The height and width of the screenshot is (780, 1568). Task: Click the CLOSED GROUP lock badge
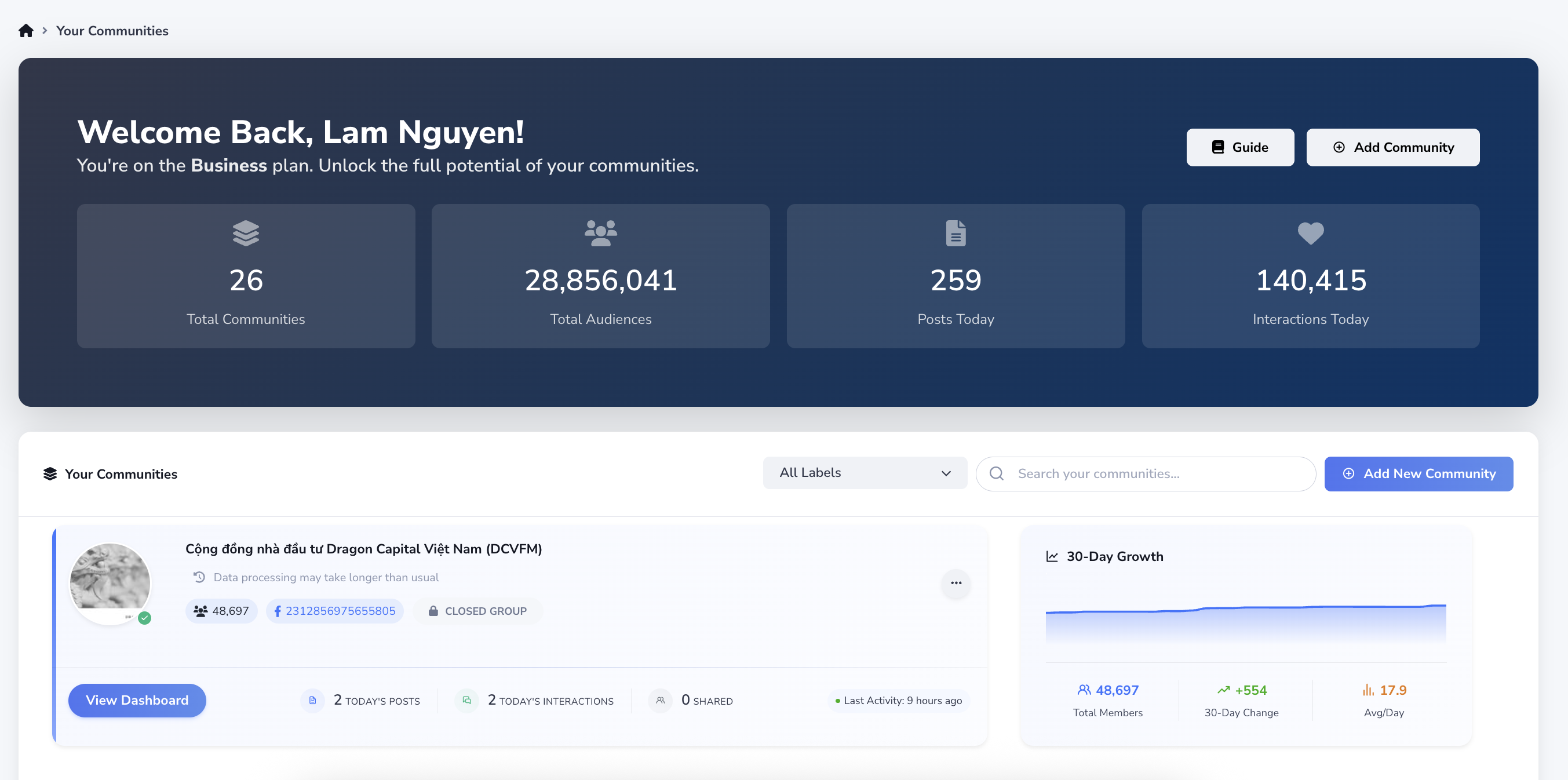pos(477,610)
